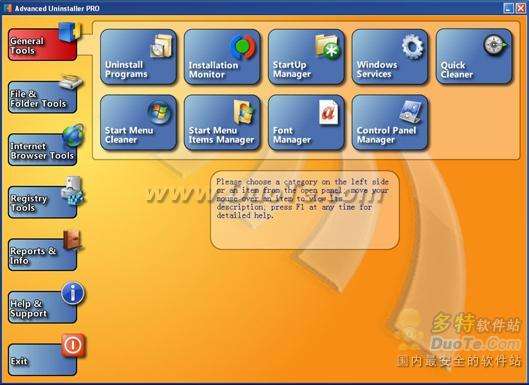
Task: Open Reports & Info category
Action: click(x=42, y=255)
